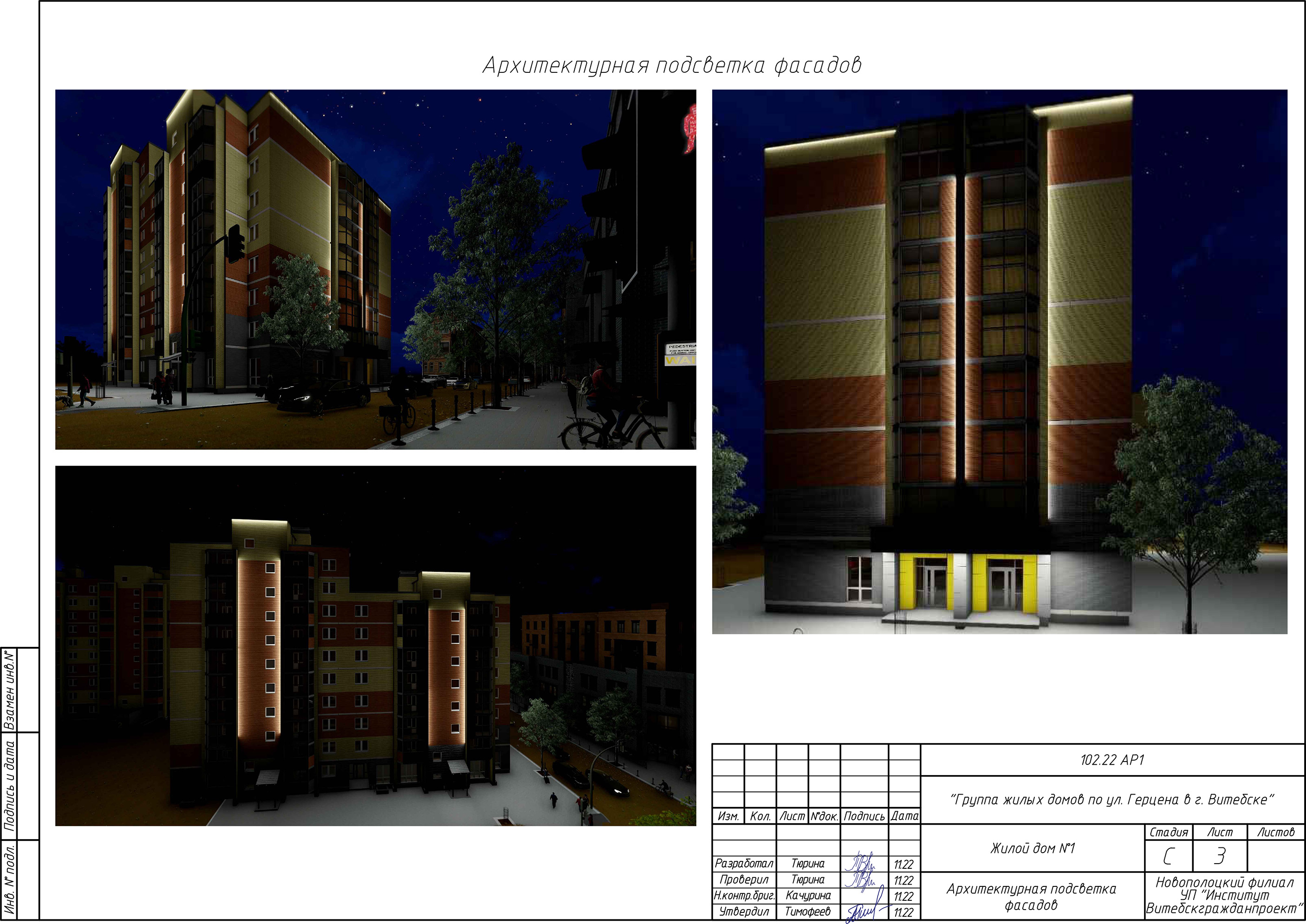Click 'Тюрина' in the Разработал row
The height and width of the screenshot is (924, 1306).
point(807,864)
